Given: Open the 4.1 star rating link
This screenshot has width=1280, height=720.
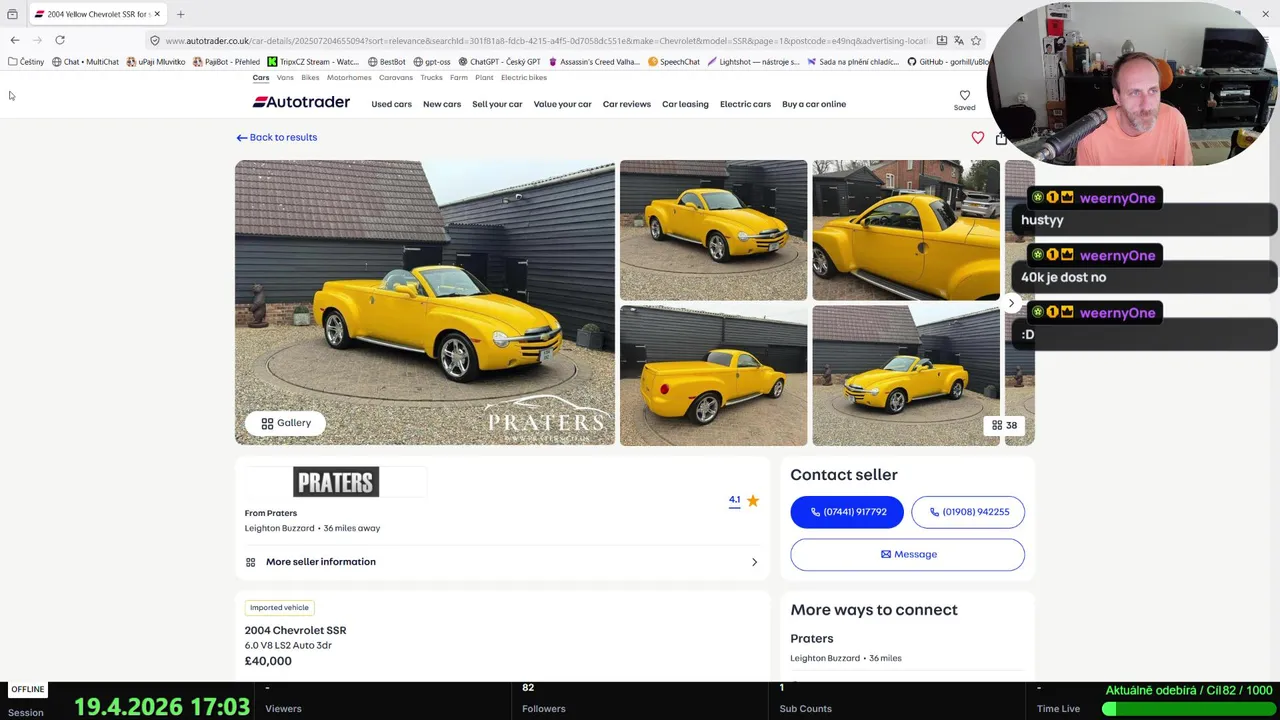Looking at the screenshot, I should [744, 500].
